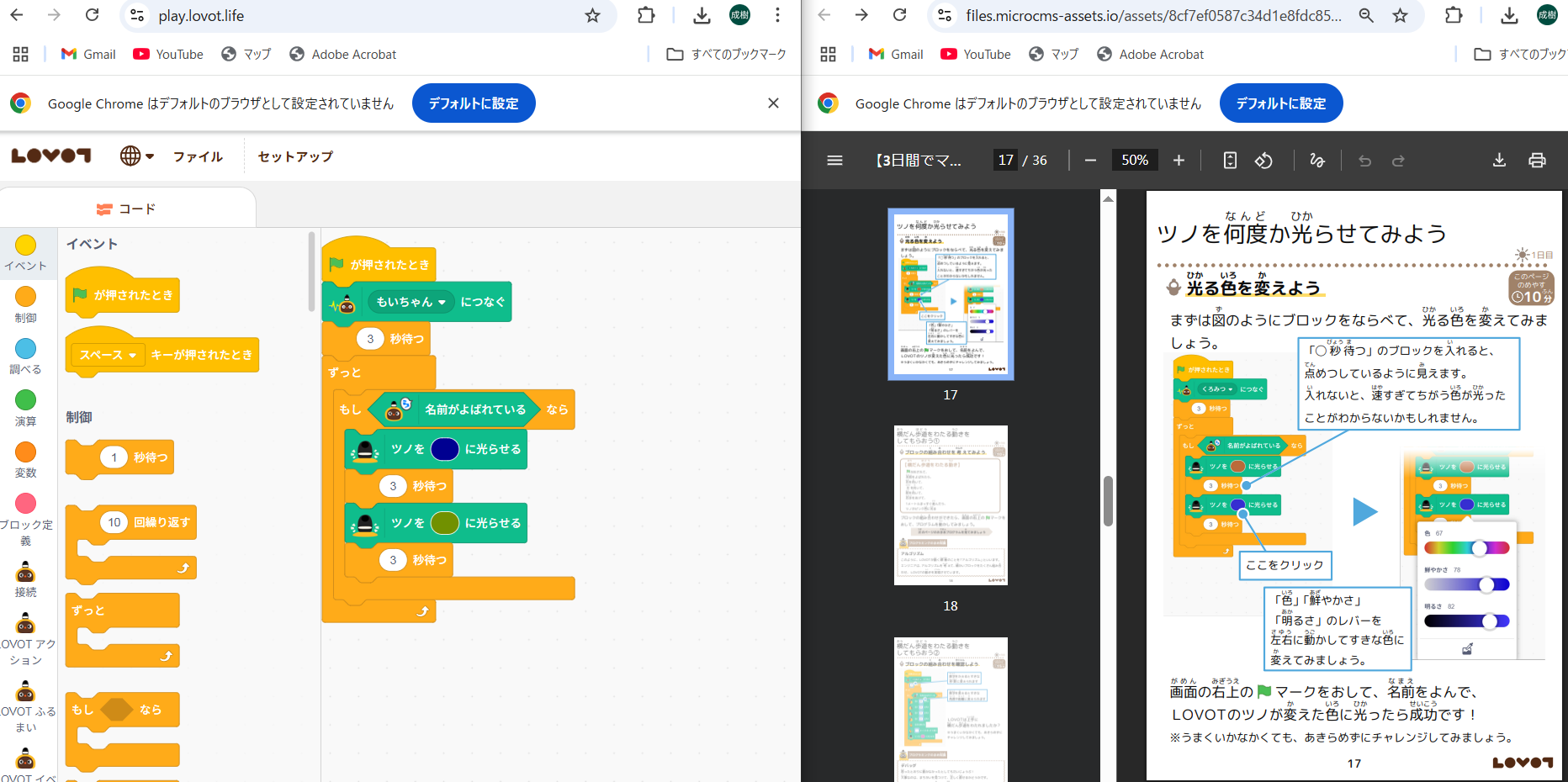Click profile avatar 成樹 in left window
The height and width of the screenshot is (782, 1568).
[739, 15]
